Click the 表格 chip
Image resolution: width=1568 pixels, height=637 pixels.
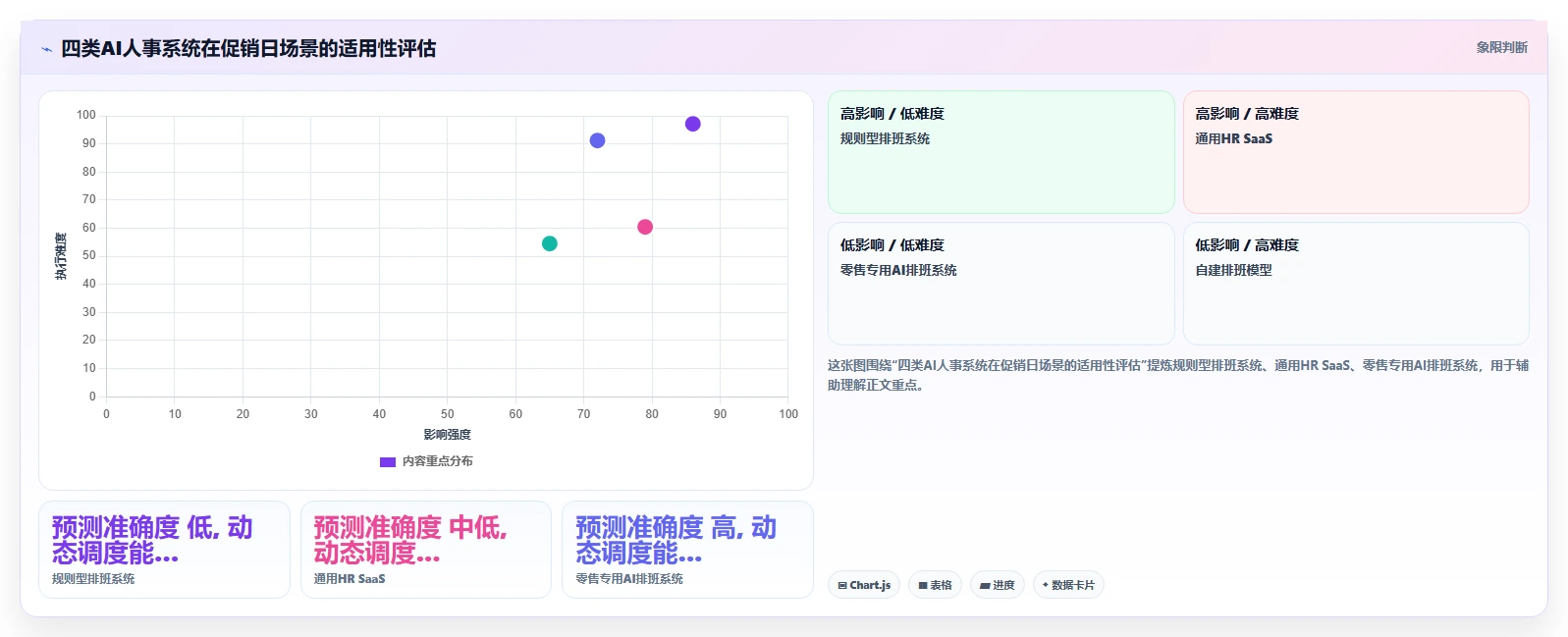[x=935, y=585]
